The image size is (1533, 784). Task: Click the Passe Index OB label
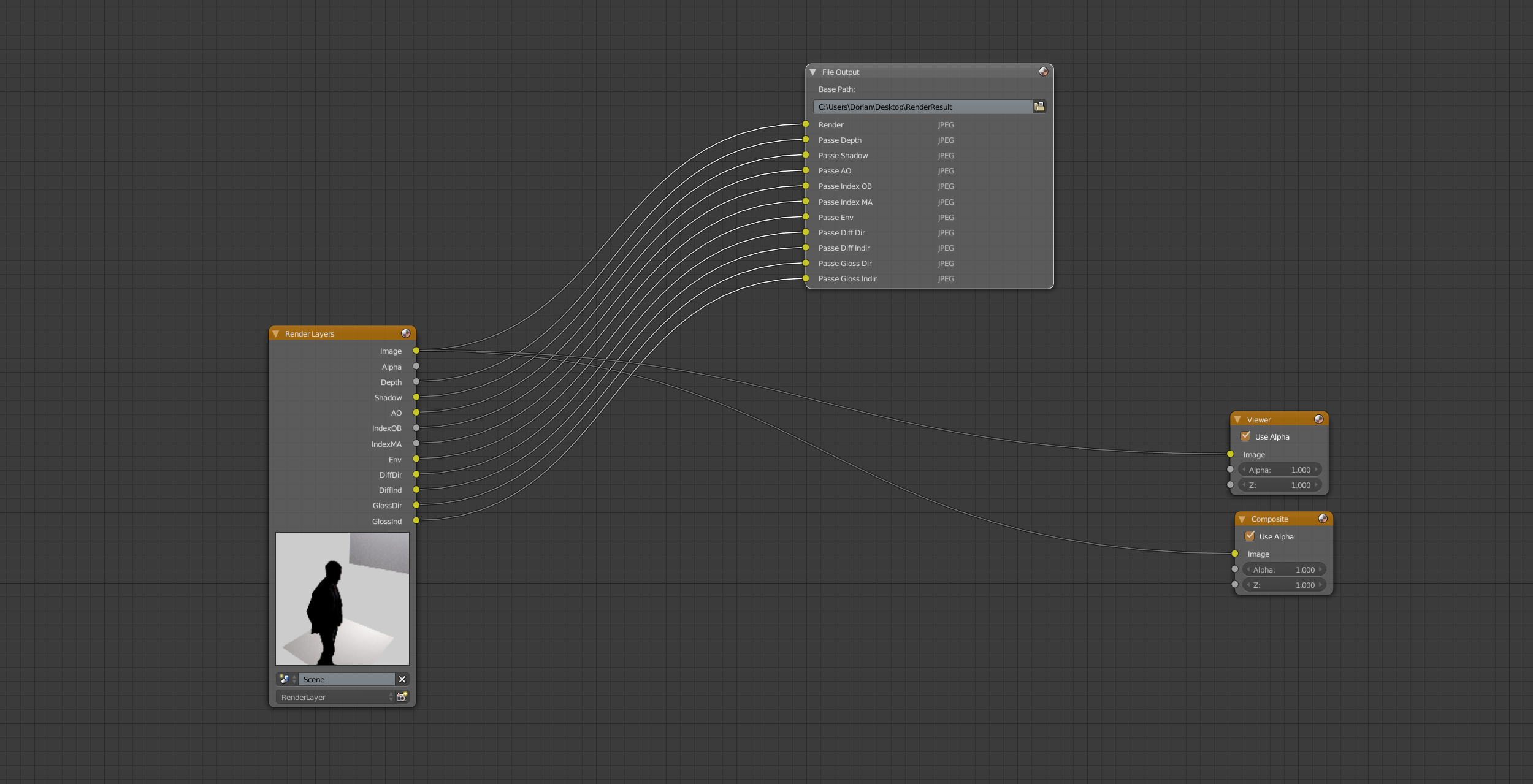point(844,186)
